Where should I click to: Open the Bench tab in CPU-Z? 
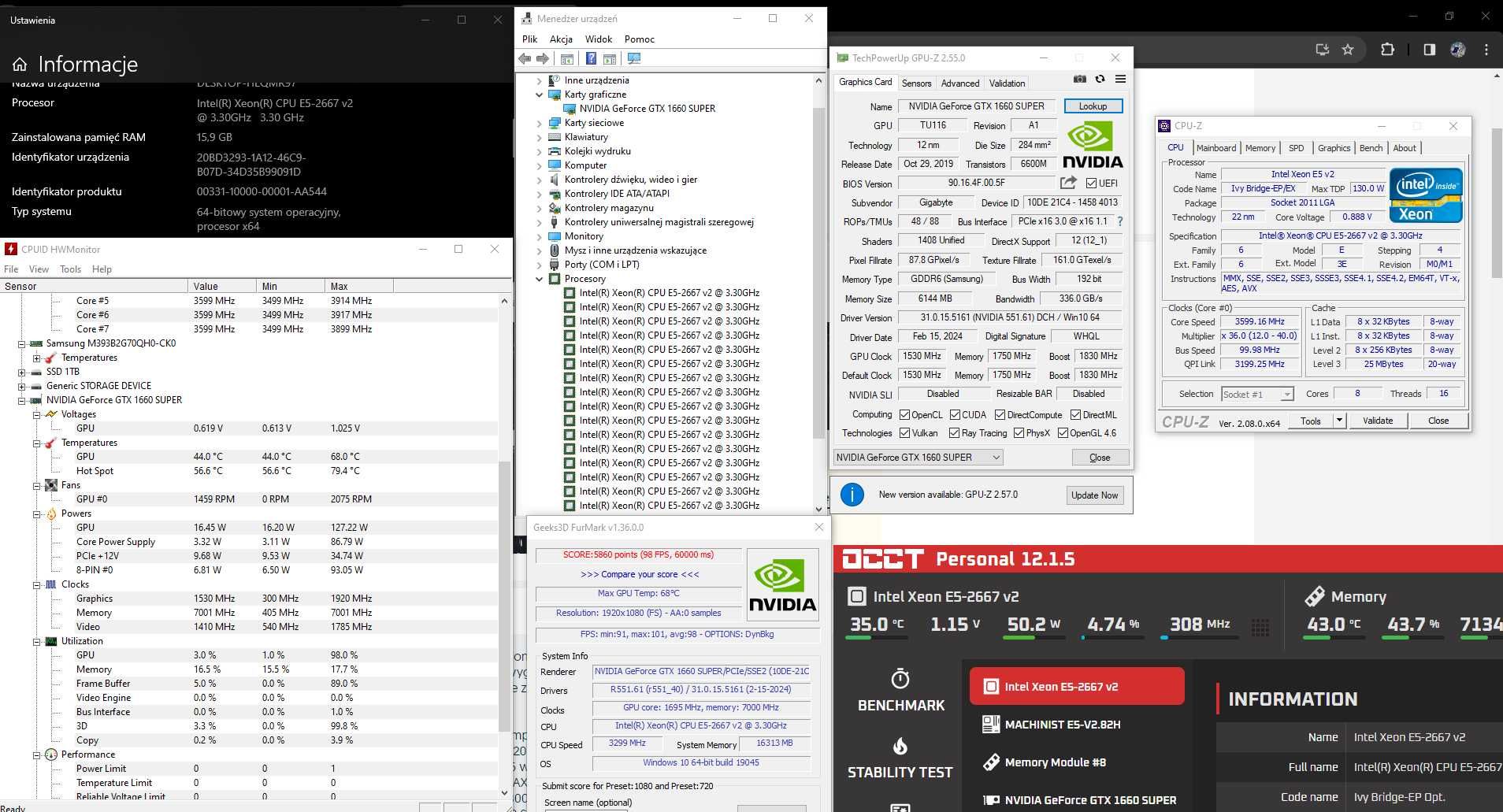(x=1371, y=148)
